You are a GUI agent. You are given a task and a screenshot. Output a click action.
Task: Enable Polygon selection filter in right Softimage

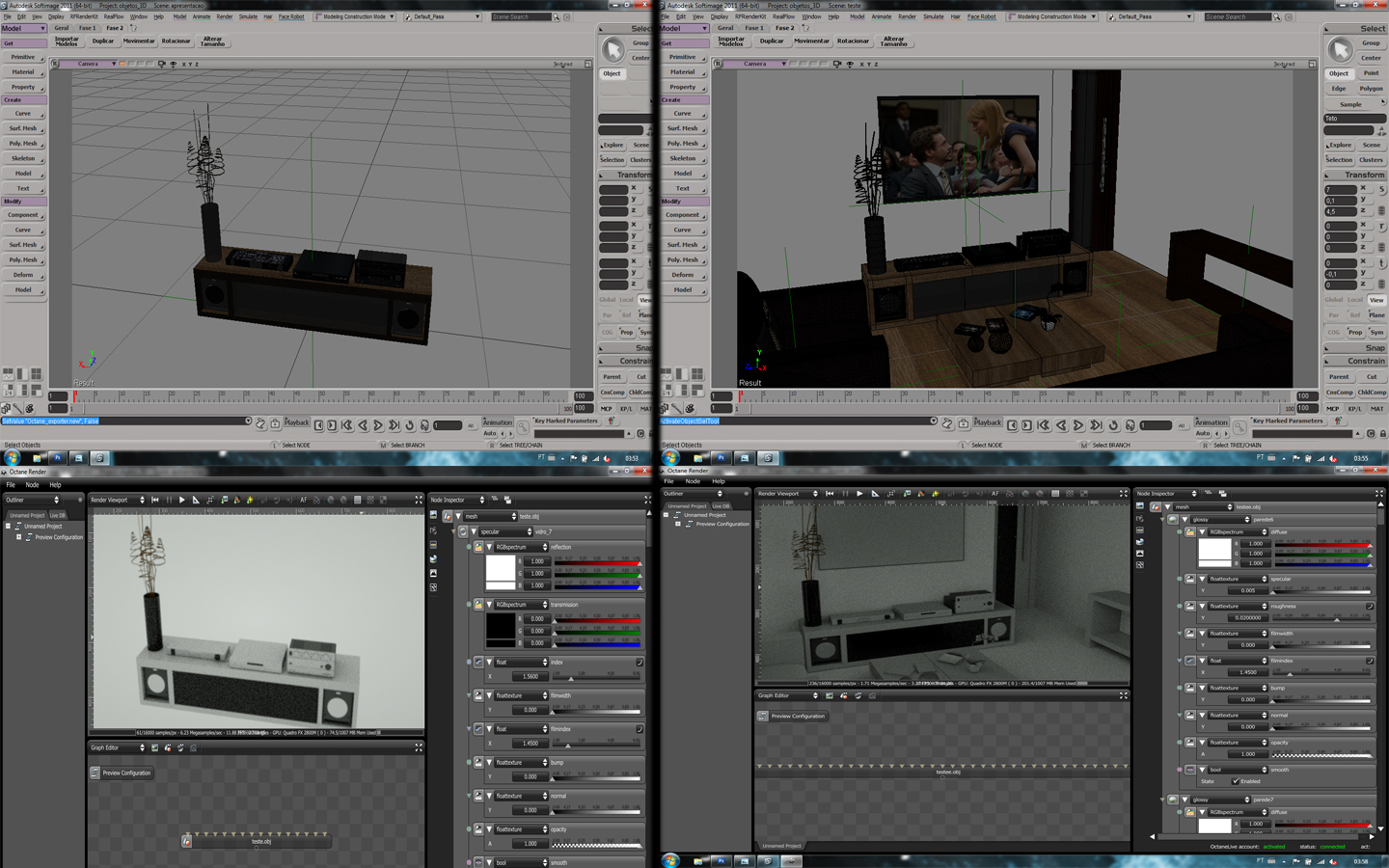(x=1371, y=89)
